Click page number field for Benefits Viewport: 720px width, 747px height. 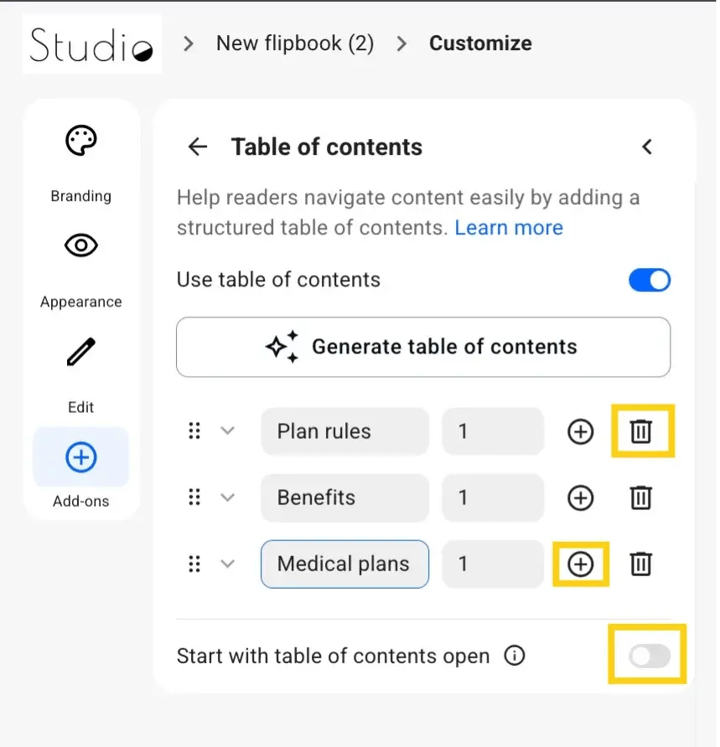[493, 497]
